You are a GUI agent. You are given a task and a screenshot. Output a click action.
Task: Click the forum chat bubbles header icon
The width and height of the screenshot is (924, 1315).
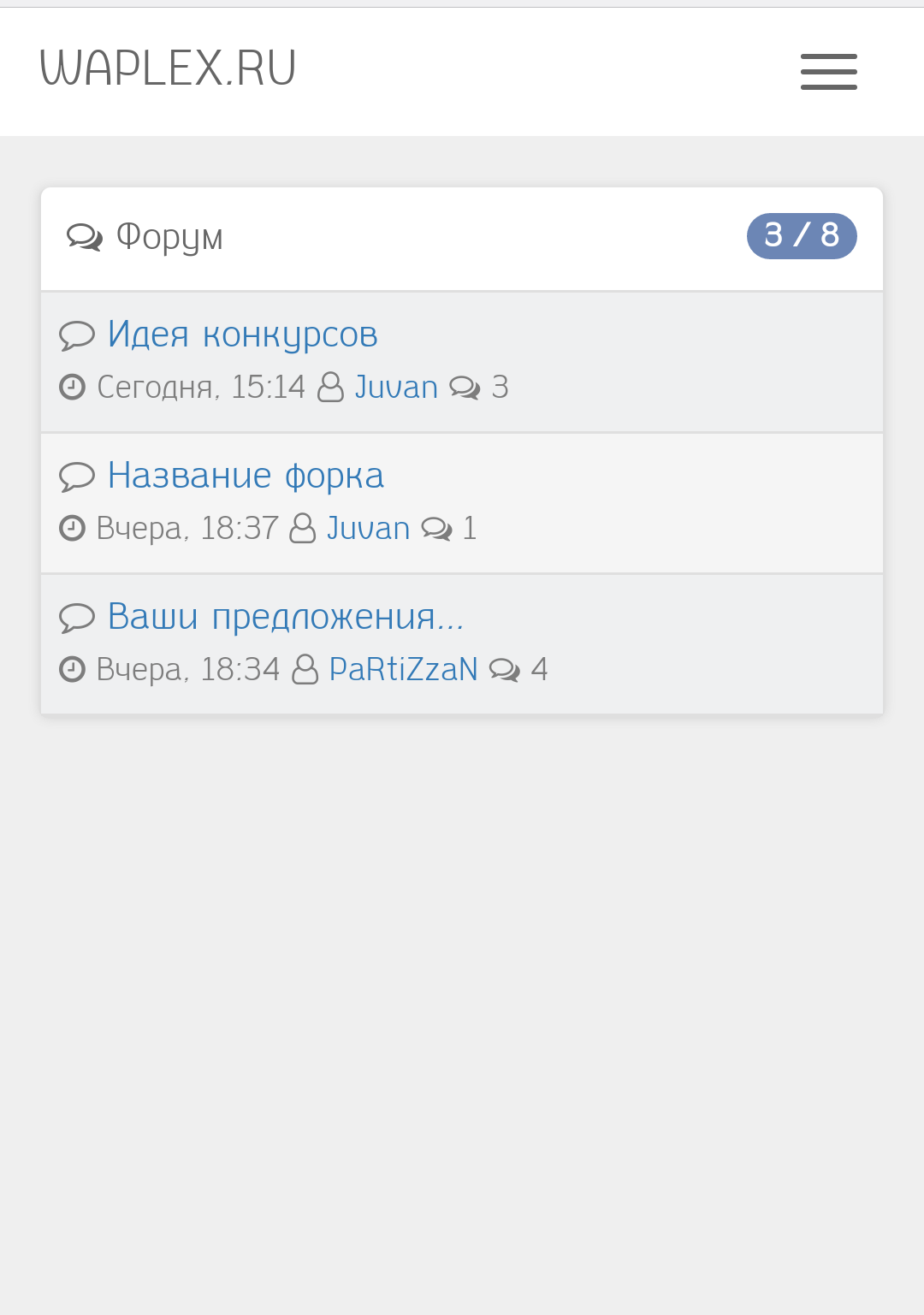pos(84,237)
